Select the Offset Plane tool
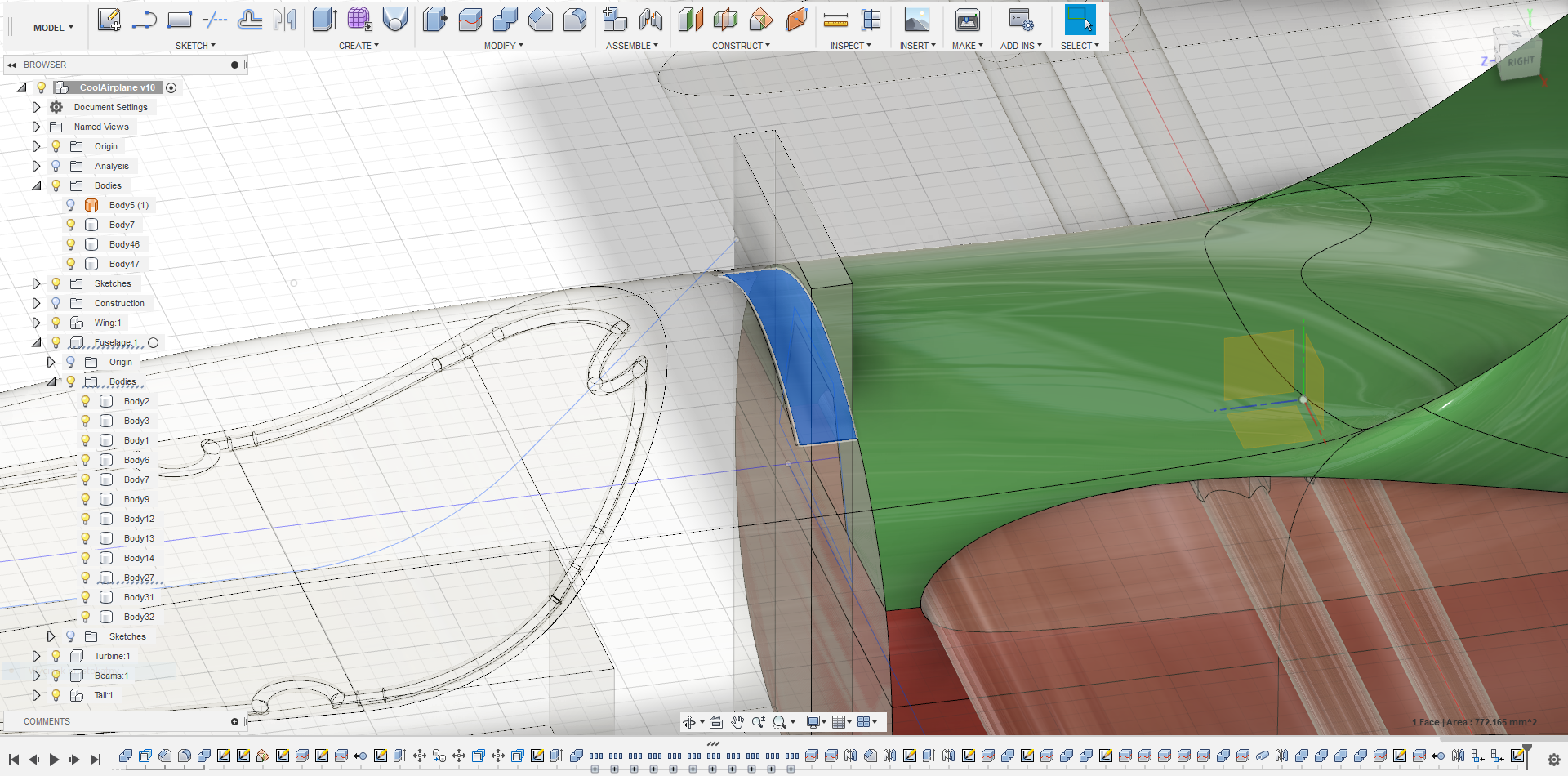This screenshot has height=776, width=1568. (691, 20)
